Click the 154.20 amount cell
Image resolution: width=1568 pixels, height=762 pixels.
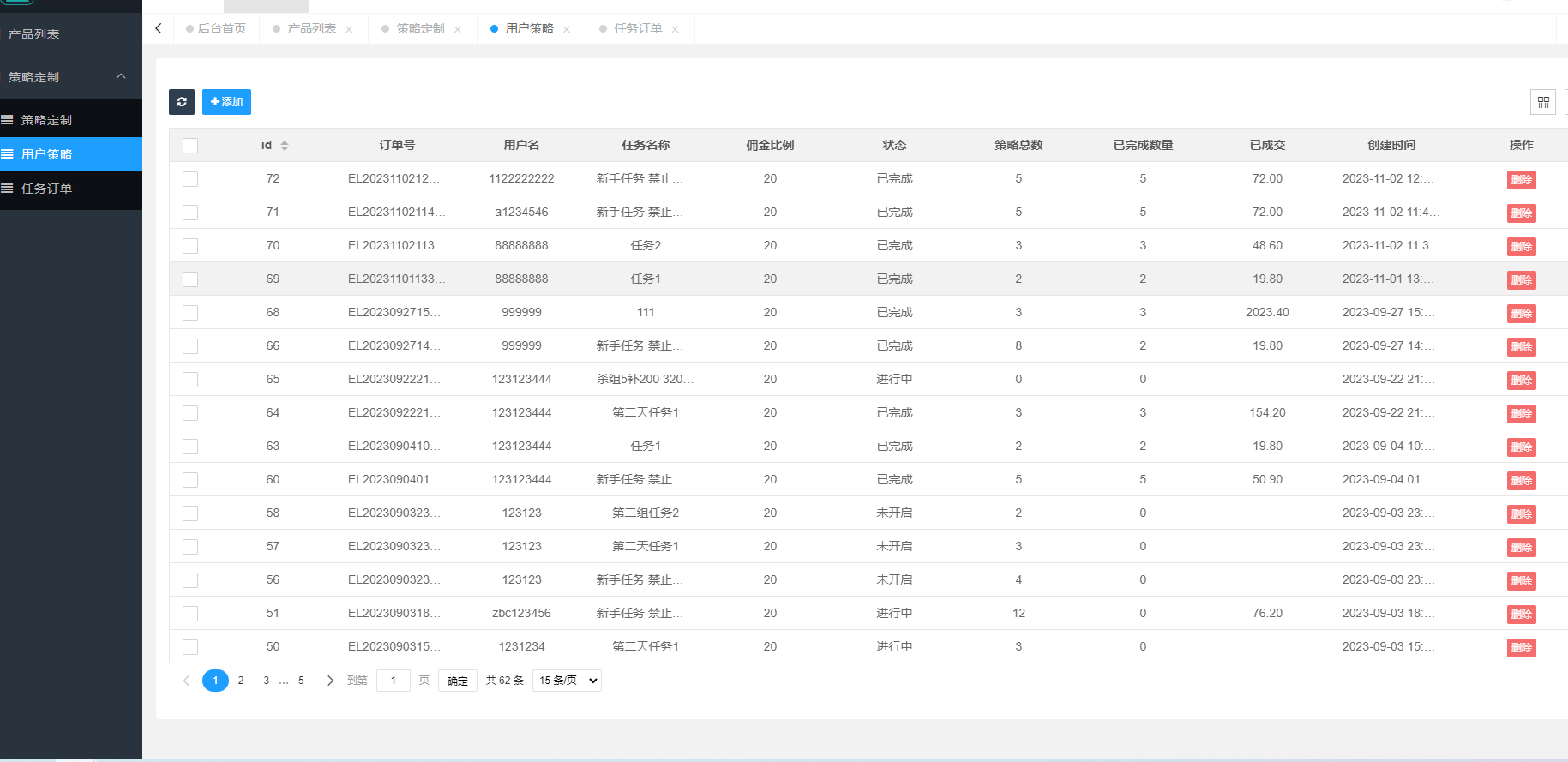[1267, 412]
